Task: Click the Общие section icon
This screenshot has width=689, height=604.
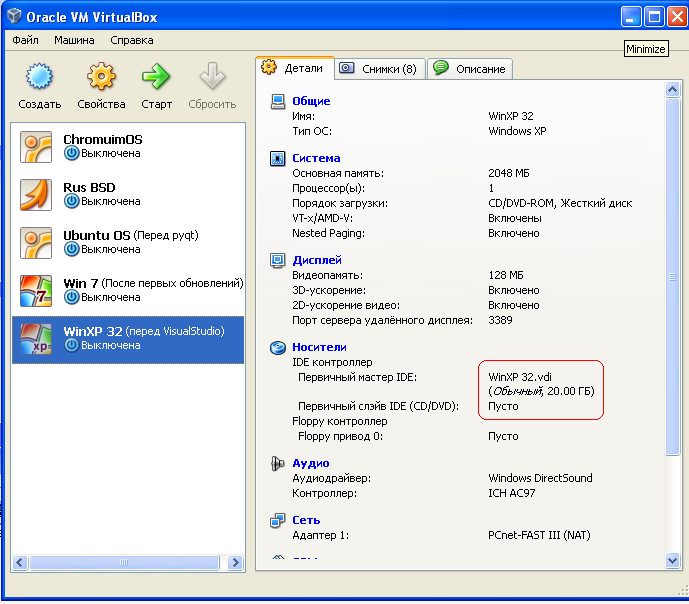Action: 278,101
